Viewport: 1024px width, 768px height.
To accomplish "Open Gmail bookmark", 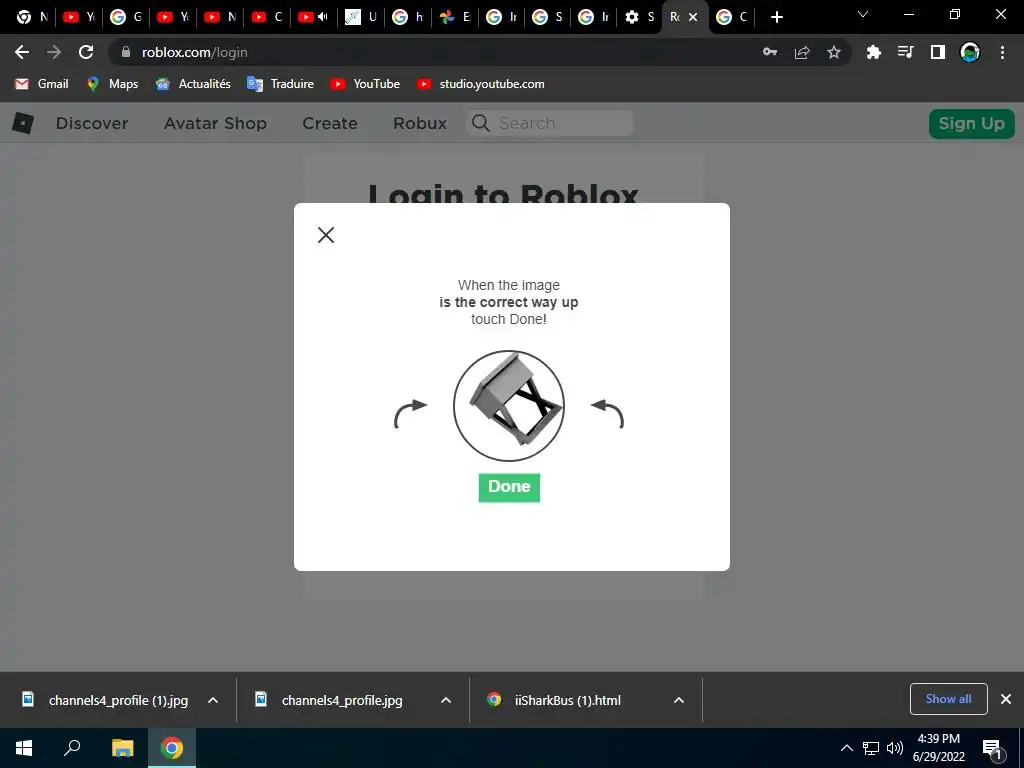I will pyautogui.click(x=42, y=84).
